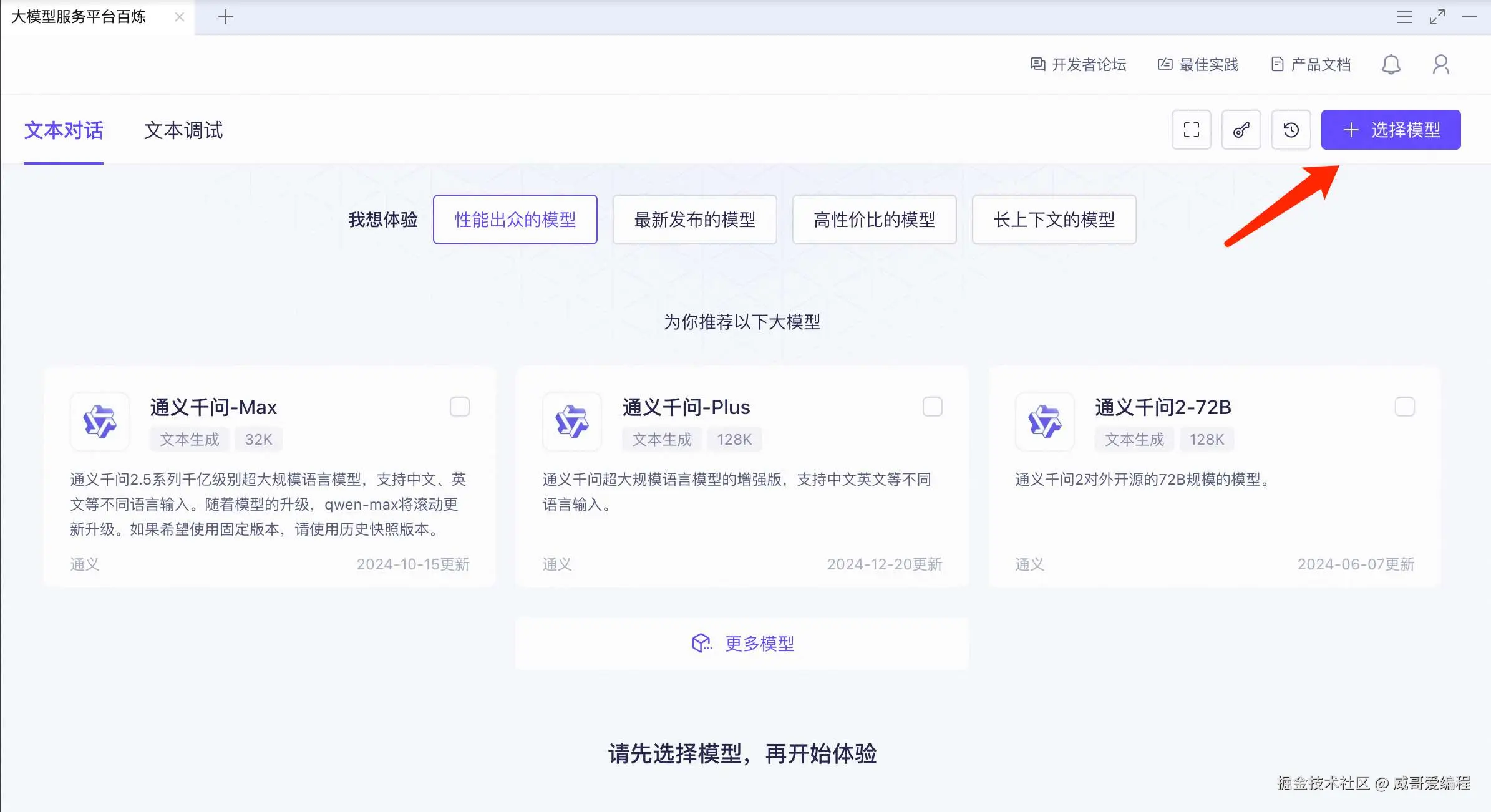Viewport: 1491px width, 812px height.
Task: Check the 通义千问-Plus model checkbox
Action: (932, 407)
